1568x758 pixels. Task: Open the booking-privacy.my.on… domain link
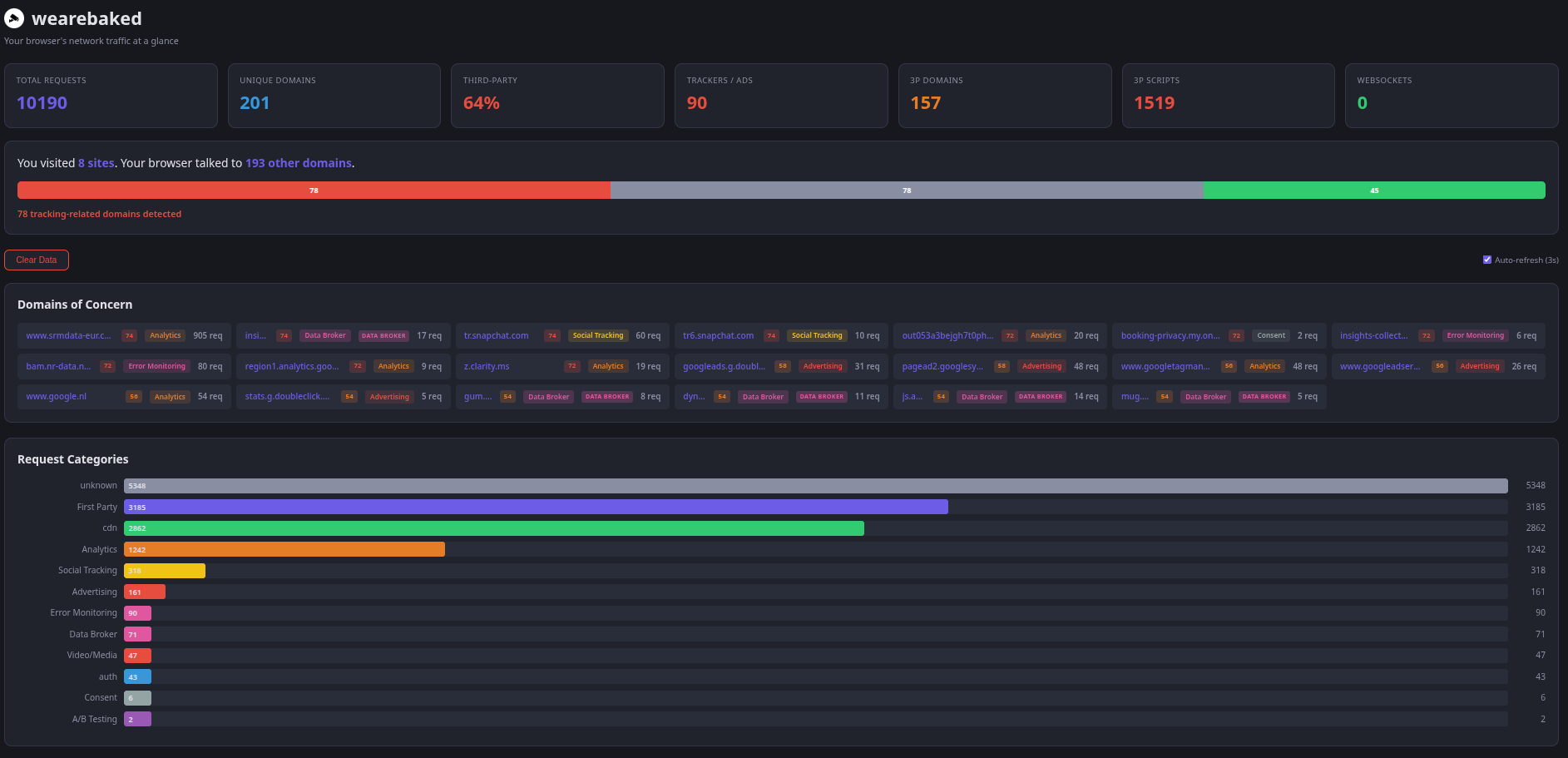(x=1170, y=336)
